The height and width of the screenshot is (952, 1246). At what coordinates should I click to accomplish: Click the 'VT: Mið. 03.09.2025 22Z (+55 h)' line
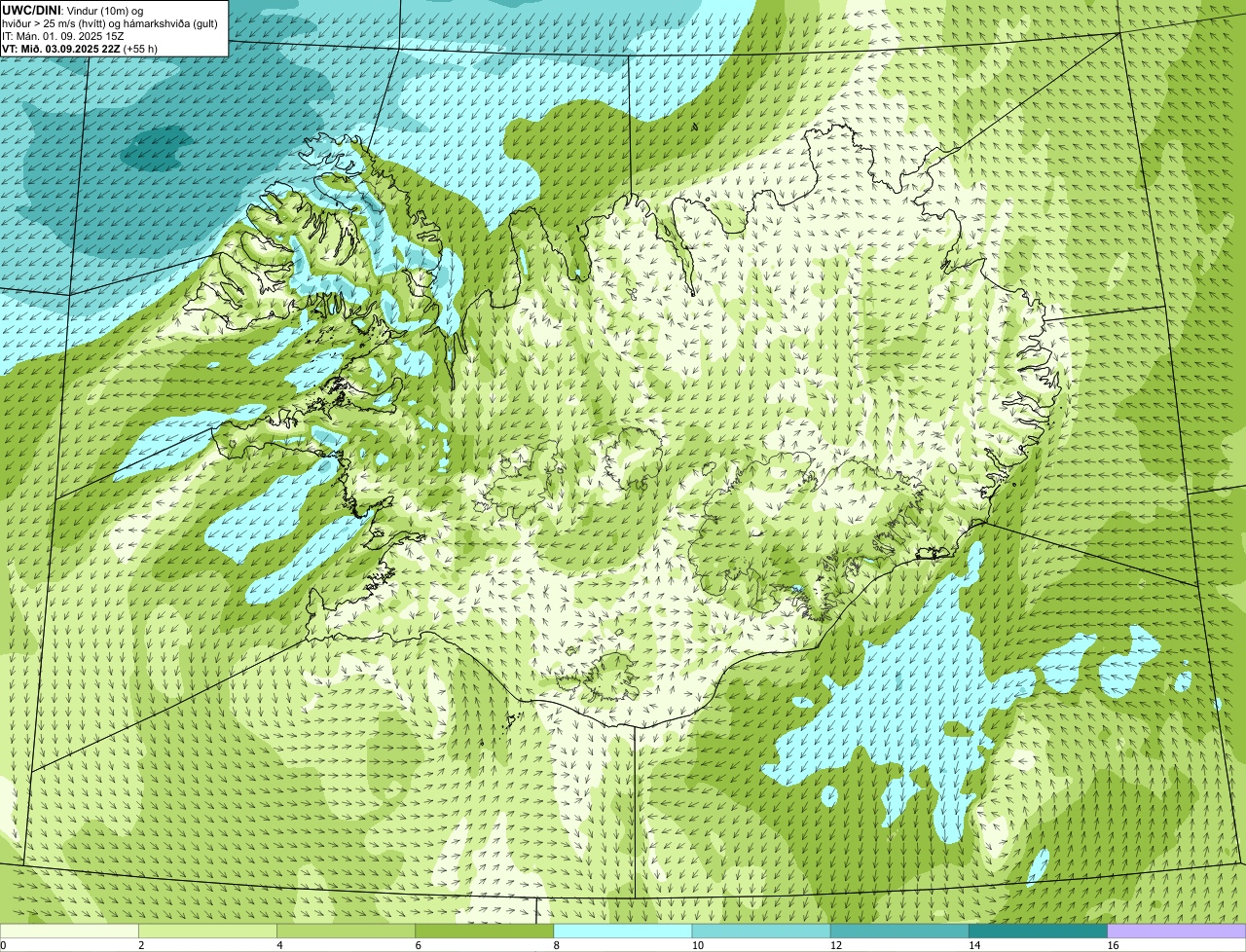coord(80,48)
